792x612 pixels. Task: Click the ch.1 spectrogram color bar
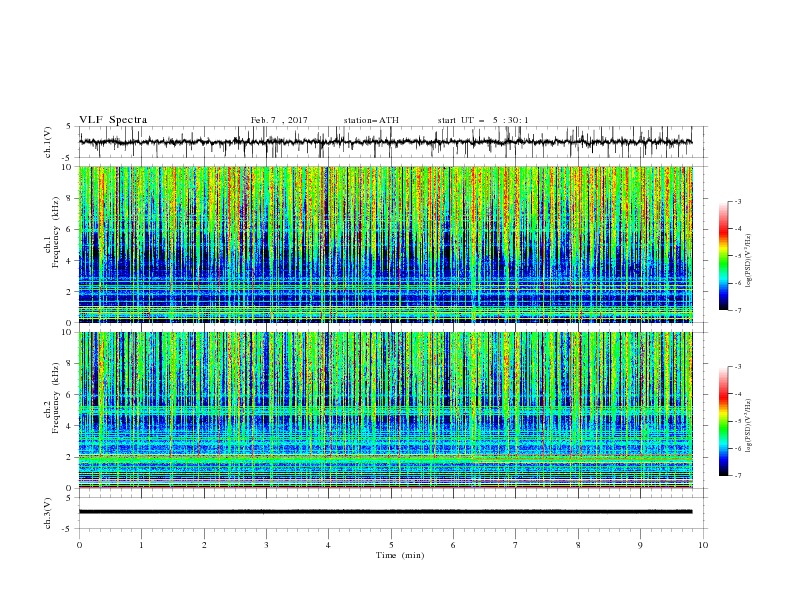724,256
